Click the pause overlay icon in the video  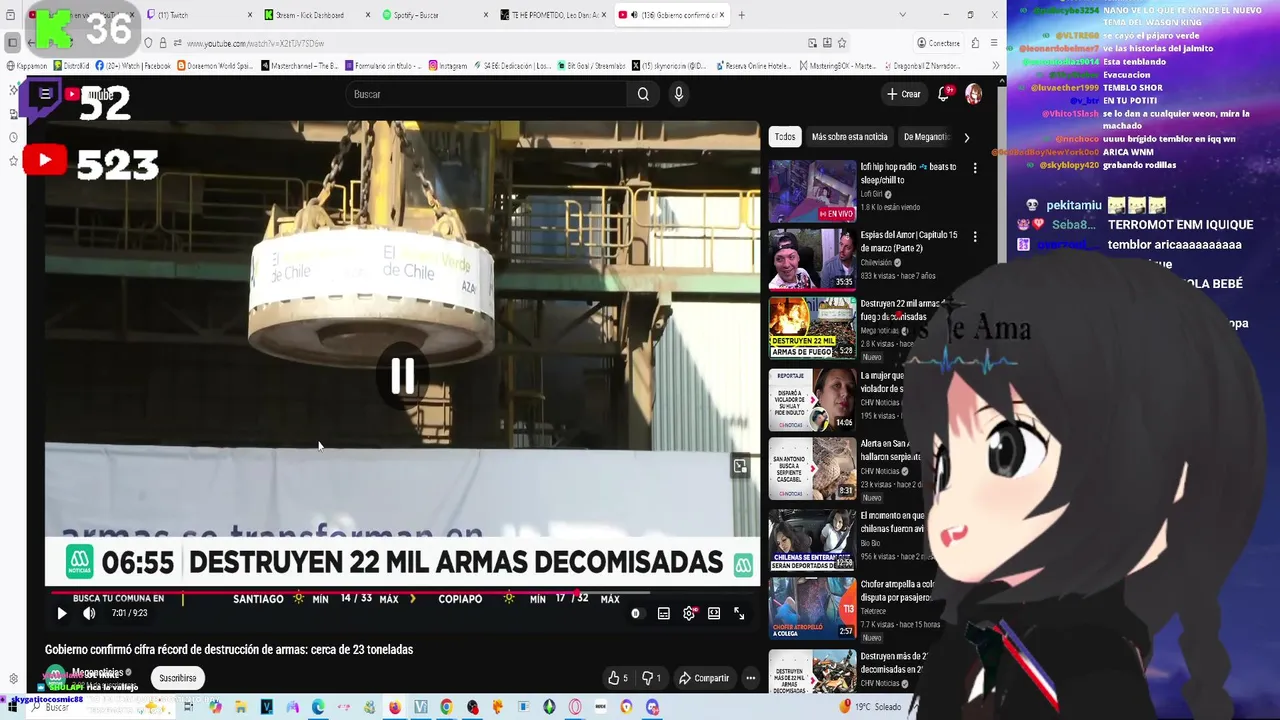(x=402, y=376)
